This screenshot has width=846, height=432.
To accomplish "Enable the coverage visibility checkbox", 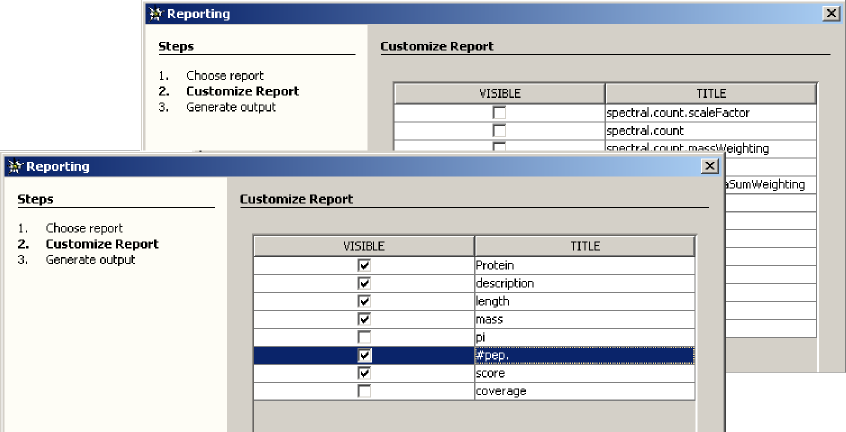I will click(364, 391).
